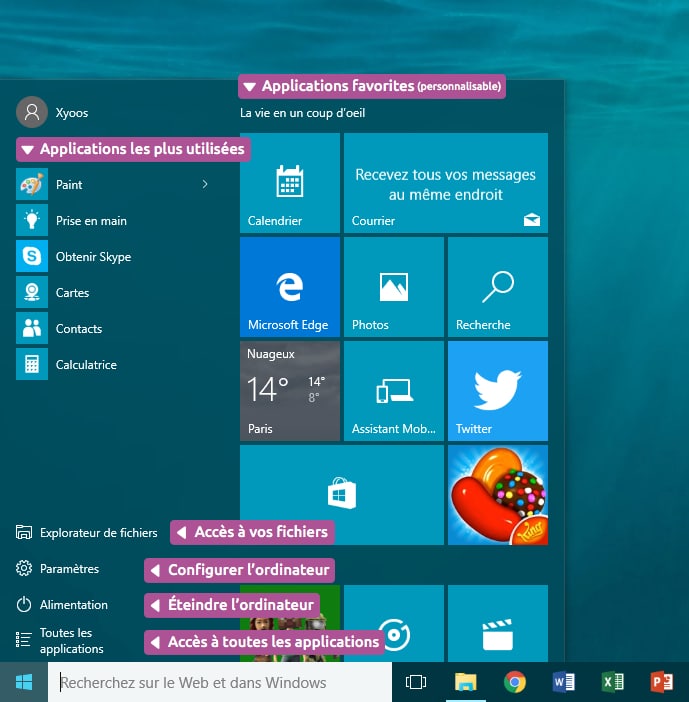The height and width of the screenshot is (702, 689).
Task: Open File Explorer in the taskbar
Action: pyautogui.click(x=466, y=682)
